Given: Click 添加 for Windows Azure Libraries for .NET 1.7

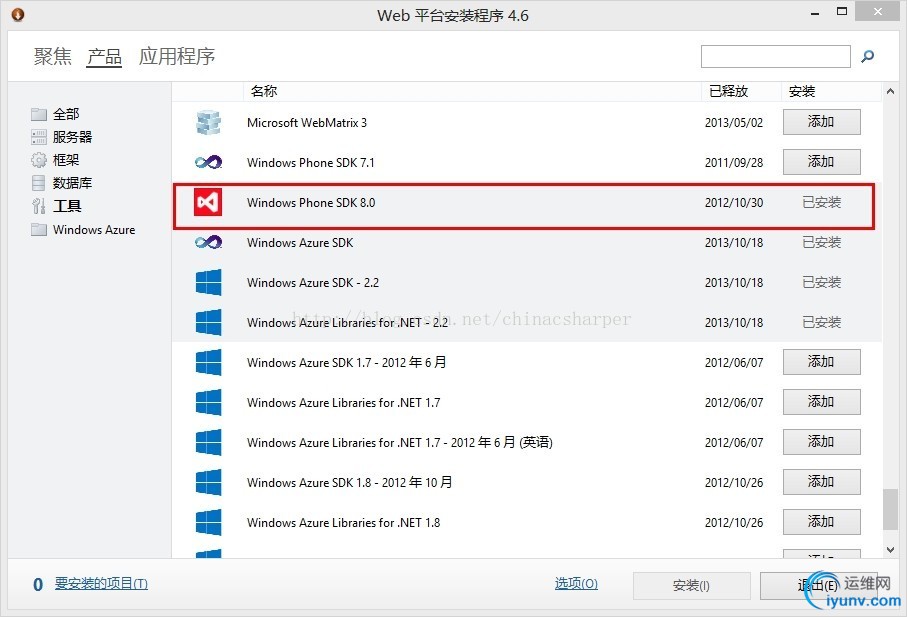Looking at the screenshot, I should pyautogui.click(x=821, y=402).
